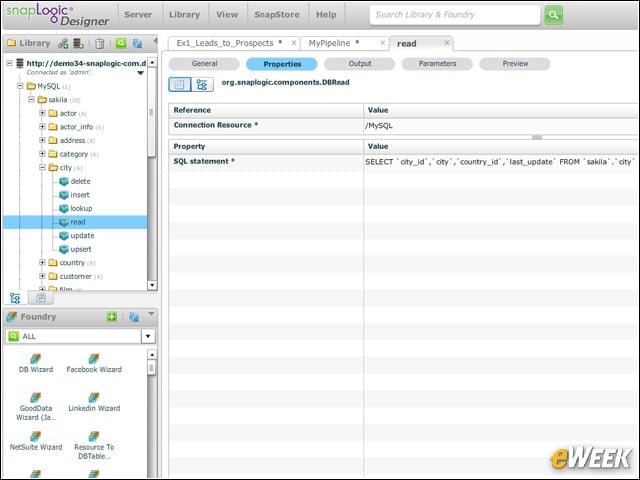Expand the customer folder
640x480 pixels.
42,276
